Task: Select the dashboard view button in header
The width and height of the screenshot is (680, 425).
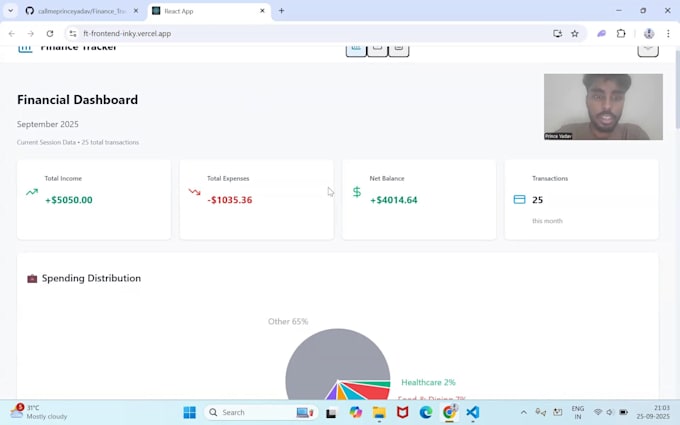Action: (x=356, y=50)
